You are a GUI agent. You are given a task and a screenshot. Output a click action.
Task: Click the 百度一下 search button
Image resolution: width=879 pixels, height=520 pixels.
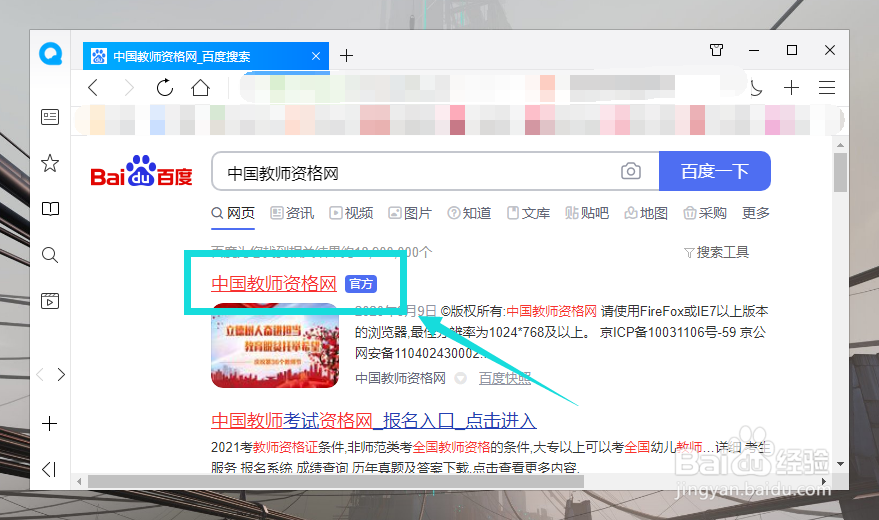click(x=715, y=171)
